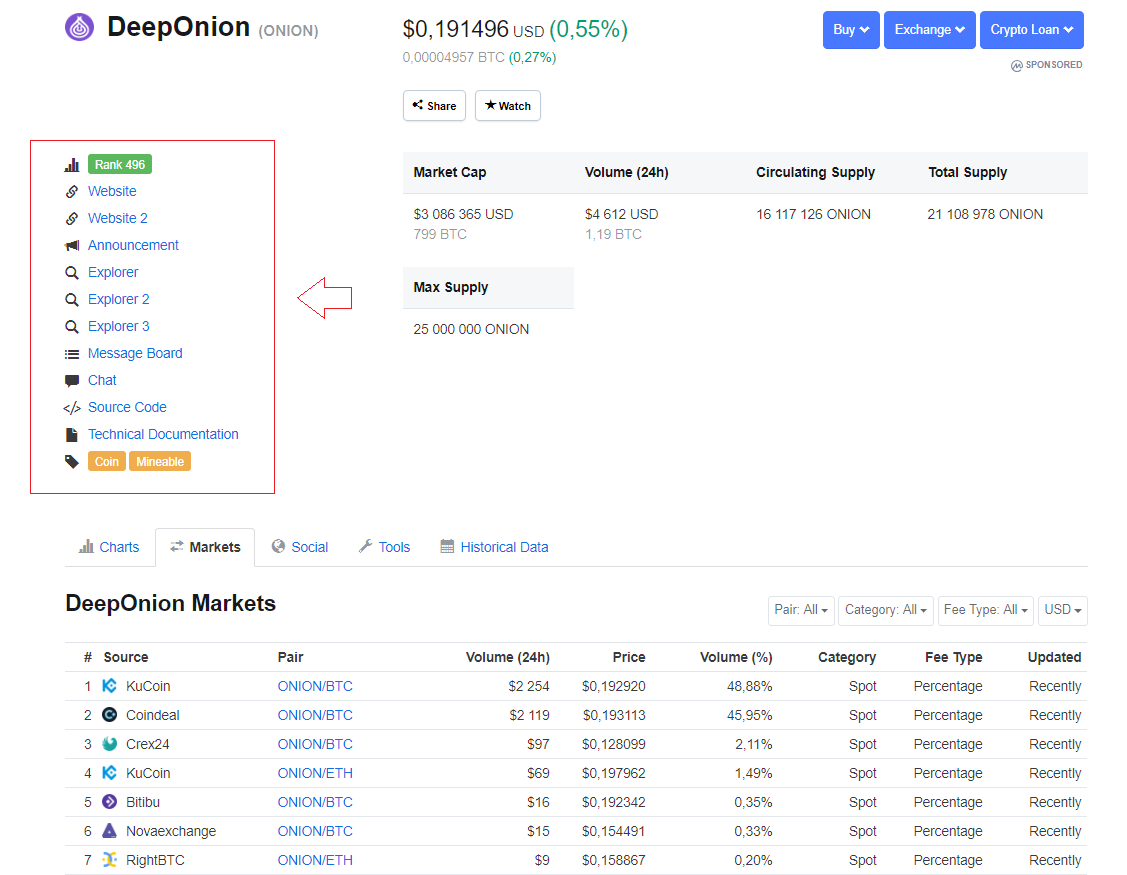The height and width of the screenshot is (875, 1127).
Task: Click the list icon beside Message Board
Action: point(72,354)
